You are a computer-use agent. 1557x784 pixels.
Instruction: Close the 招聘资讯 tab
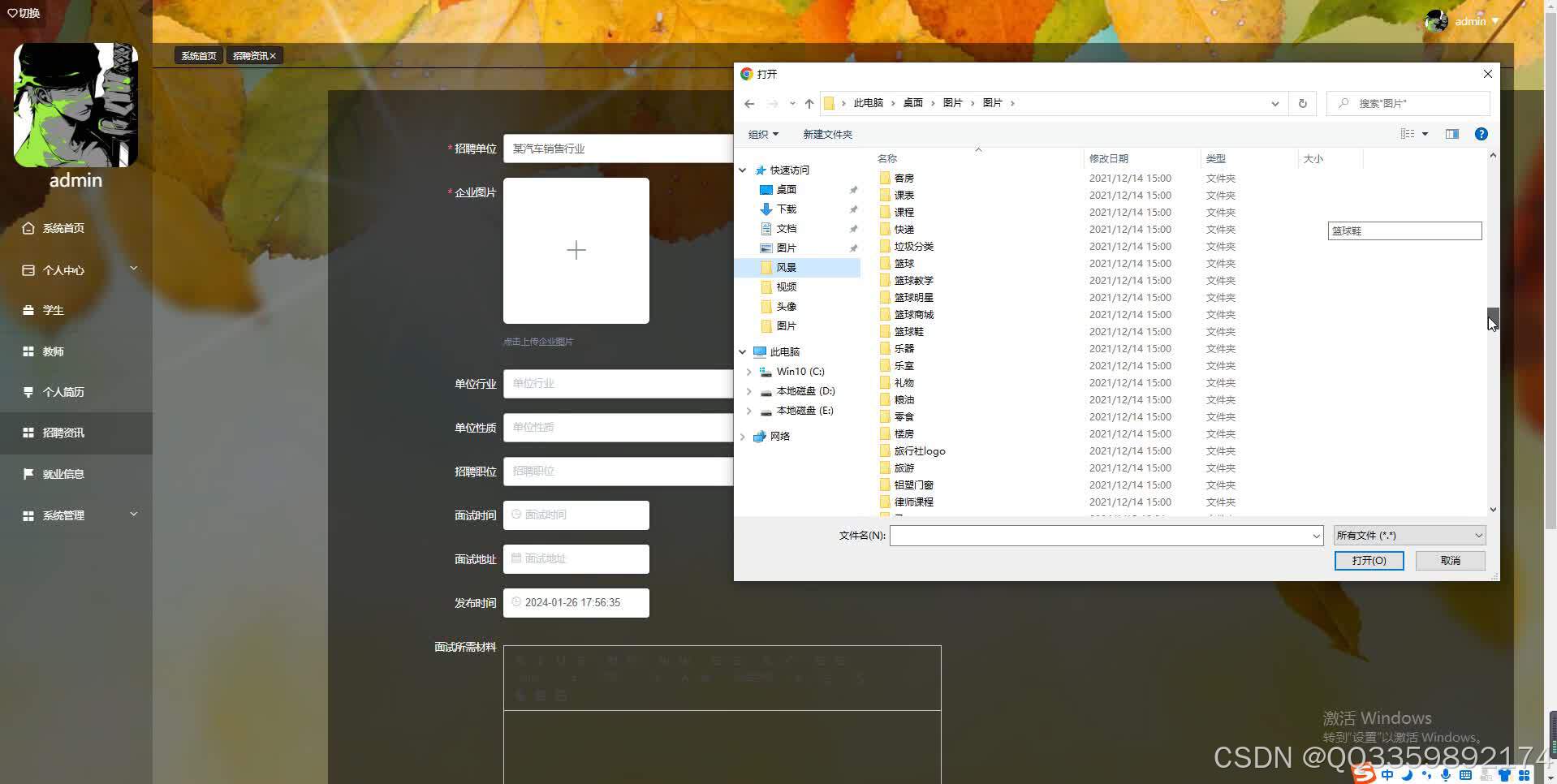click(273, 56)
